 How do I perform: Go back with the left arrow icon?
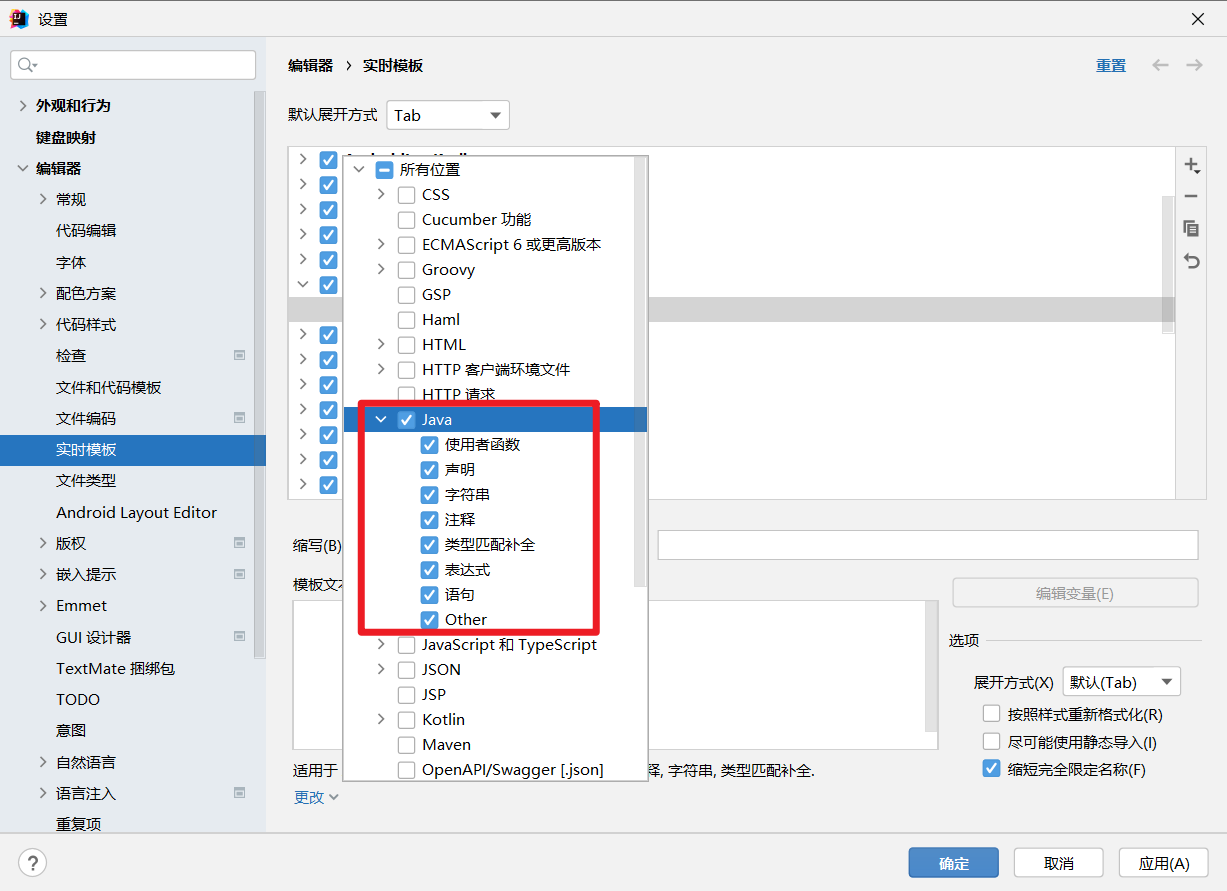click(x=1160, y=65)
